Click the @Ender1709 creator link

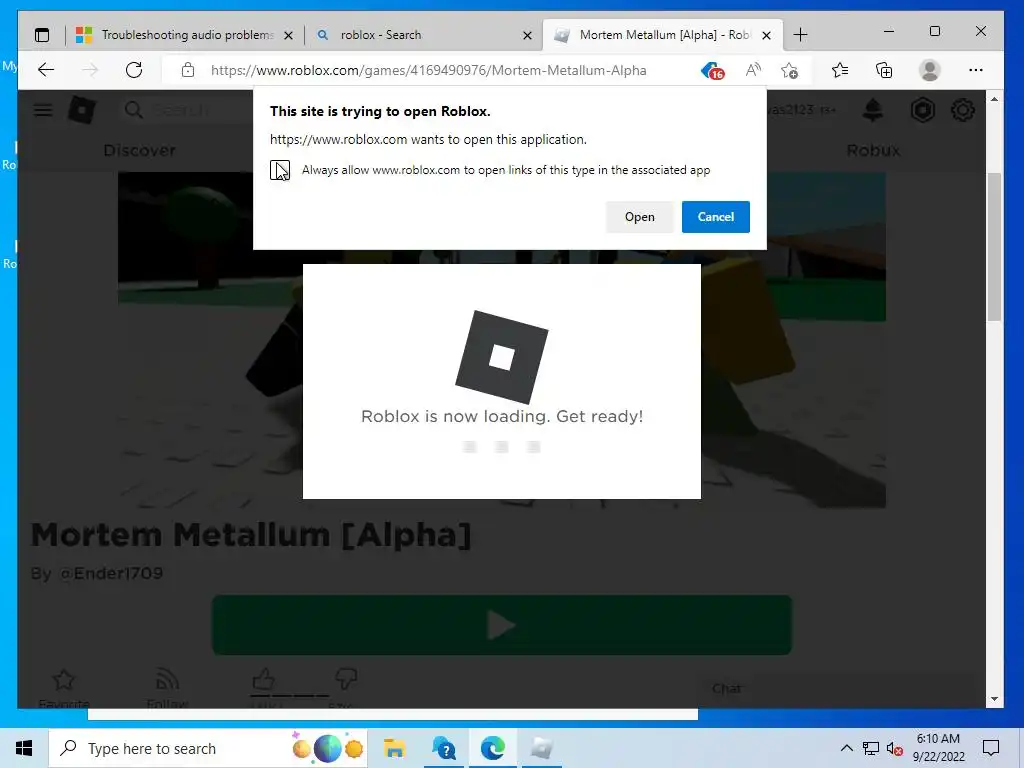point(111,573)
